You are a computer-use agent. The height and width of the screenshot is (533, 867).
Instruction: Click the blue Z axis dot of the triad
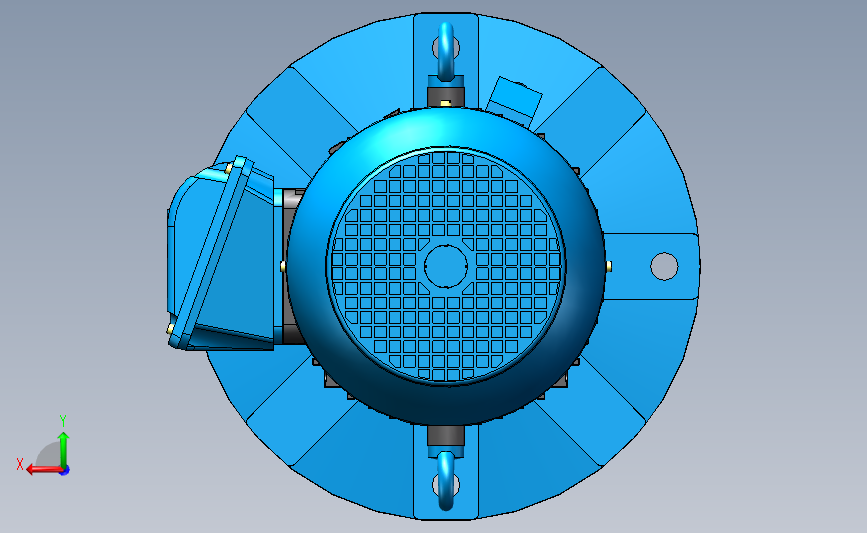[65, 471]
